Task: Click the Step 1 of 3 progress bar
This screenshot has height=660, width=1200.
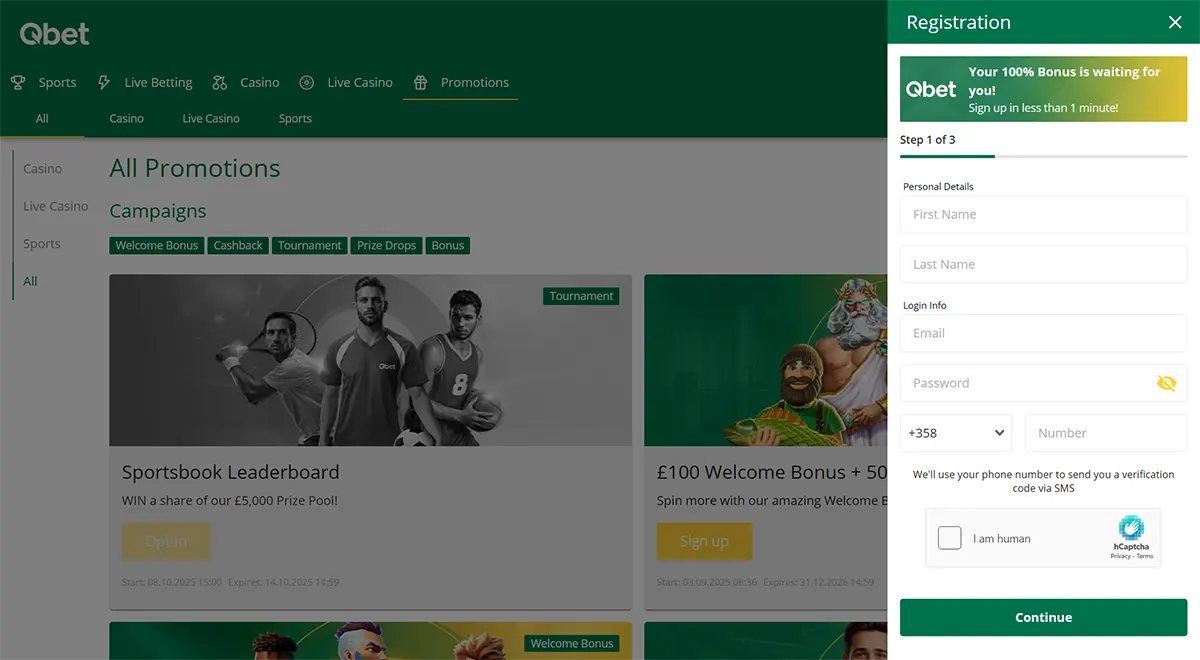Action: pyautogui.click(x=1043, y=156)
